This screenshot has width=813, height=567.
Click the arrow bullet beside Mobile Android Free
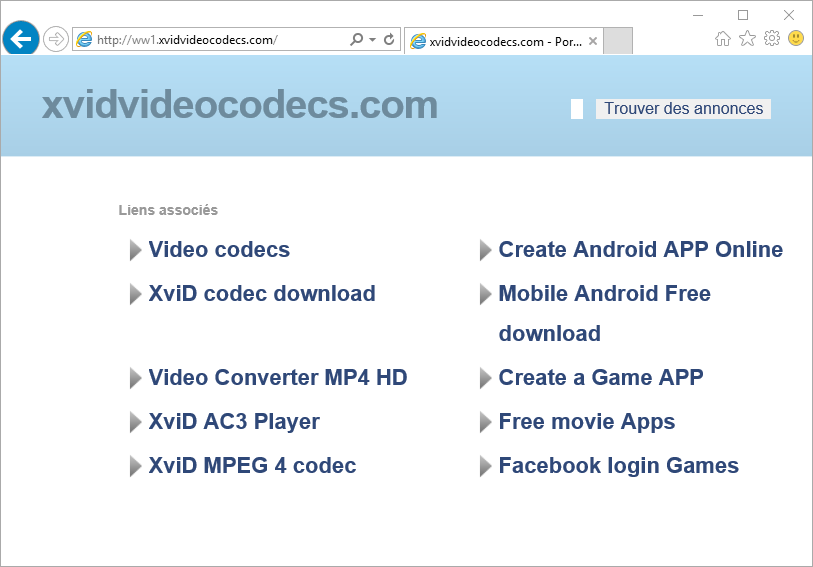coord(485,294)
